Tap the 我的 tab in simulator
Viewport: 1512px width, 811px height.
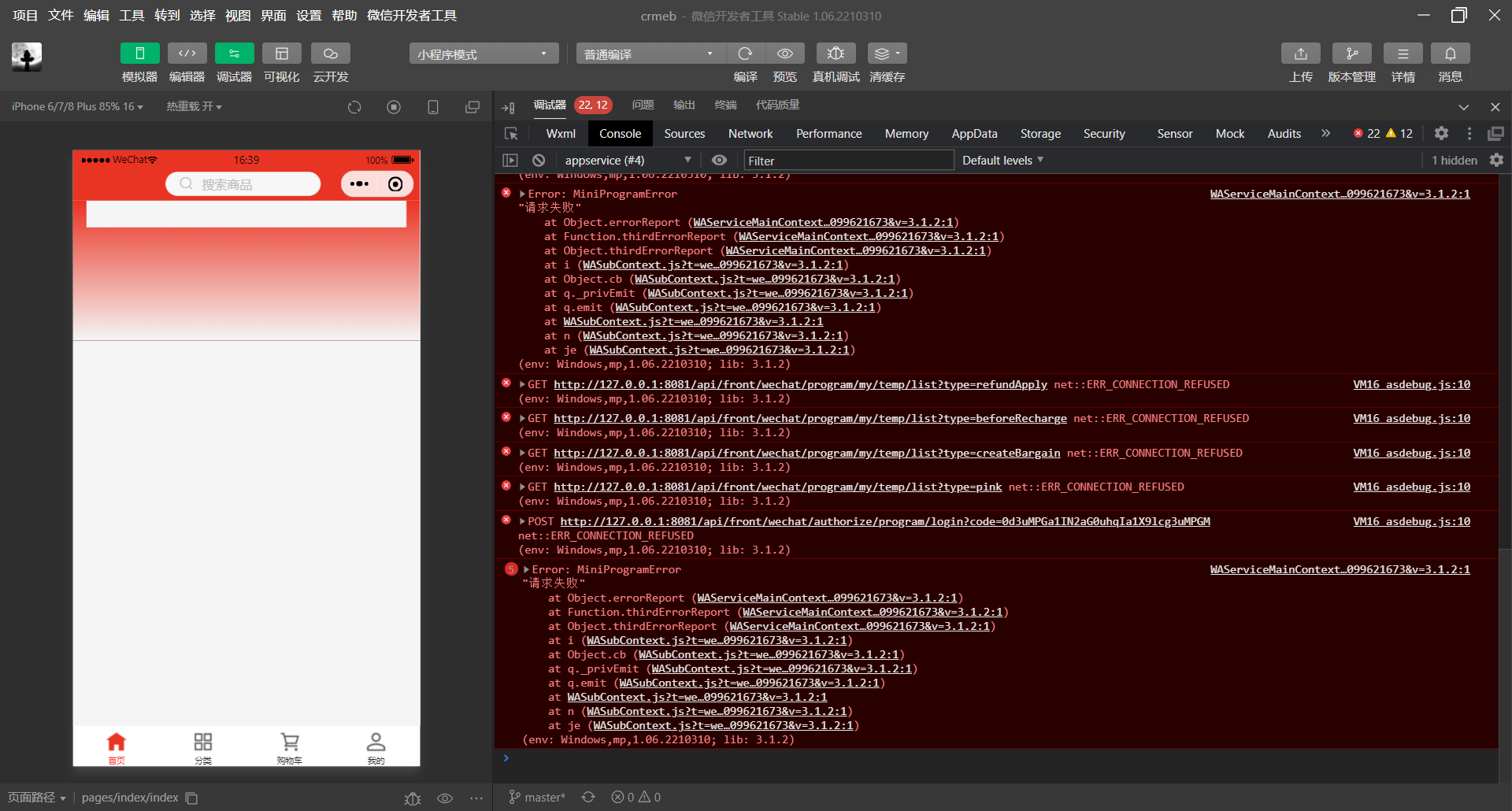pos(376,748)
